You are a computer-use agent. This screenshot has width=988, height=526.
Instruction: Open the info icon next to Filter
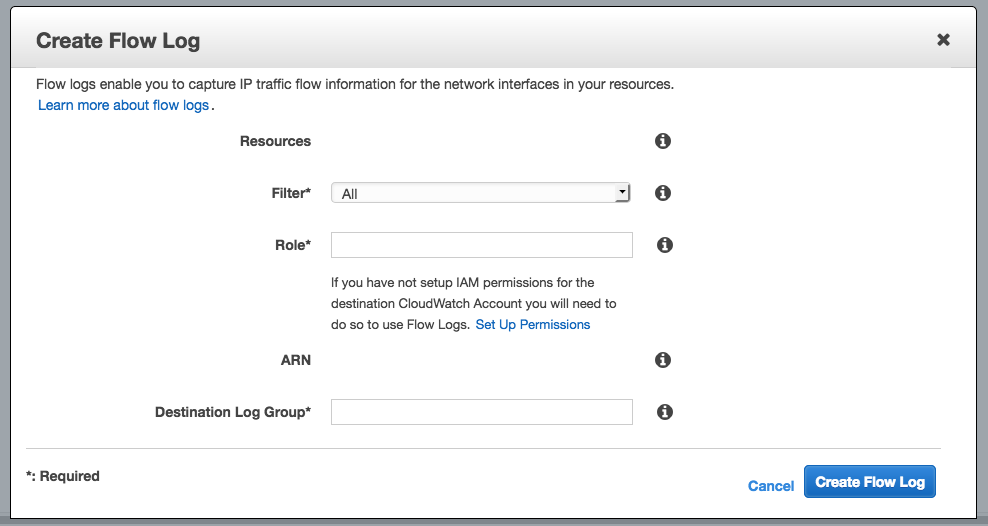662,193
